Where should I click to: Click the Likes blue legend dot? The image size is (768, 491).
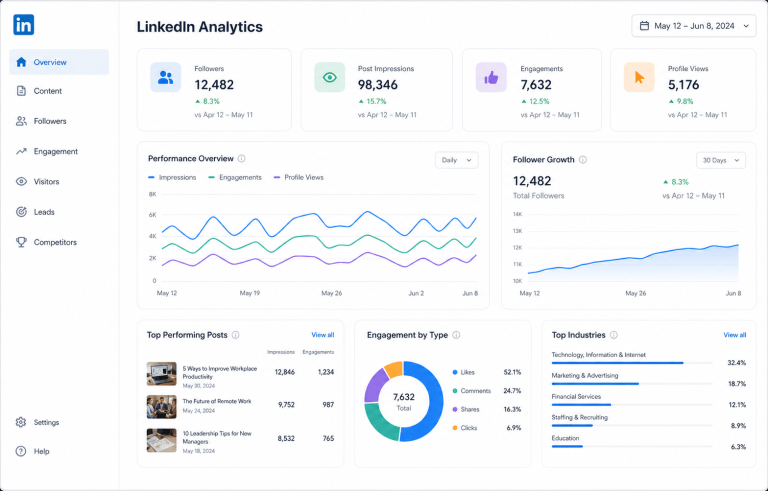(455, 372)
